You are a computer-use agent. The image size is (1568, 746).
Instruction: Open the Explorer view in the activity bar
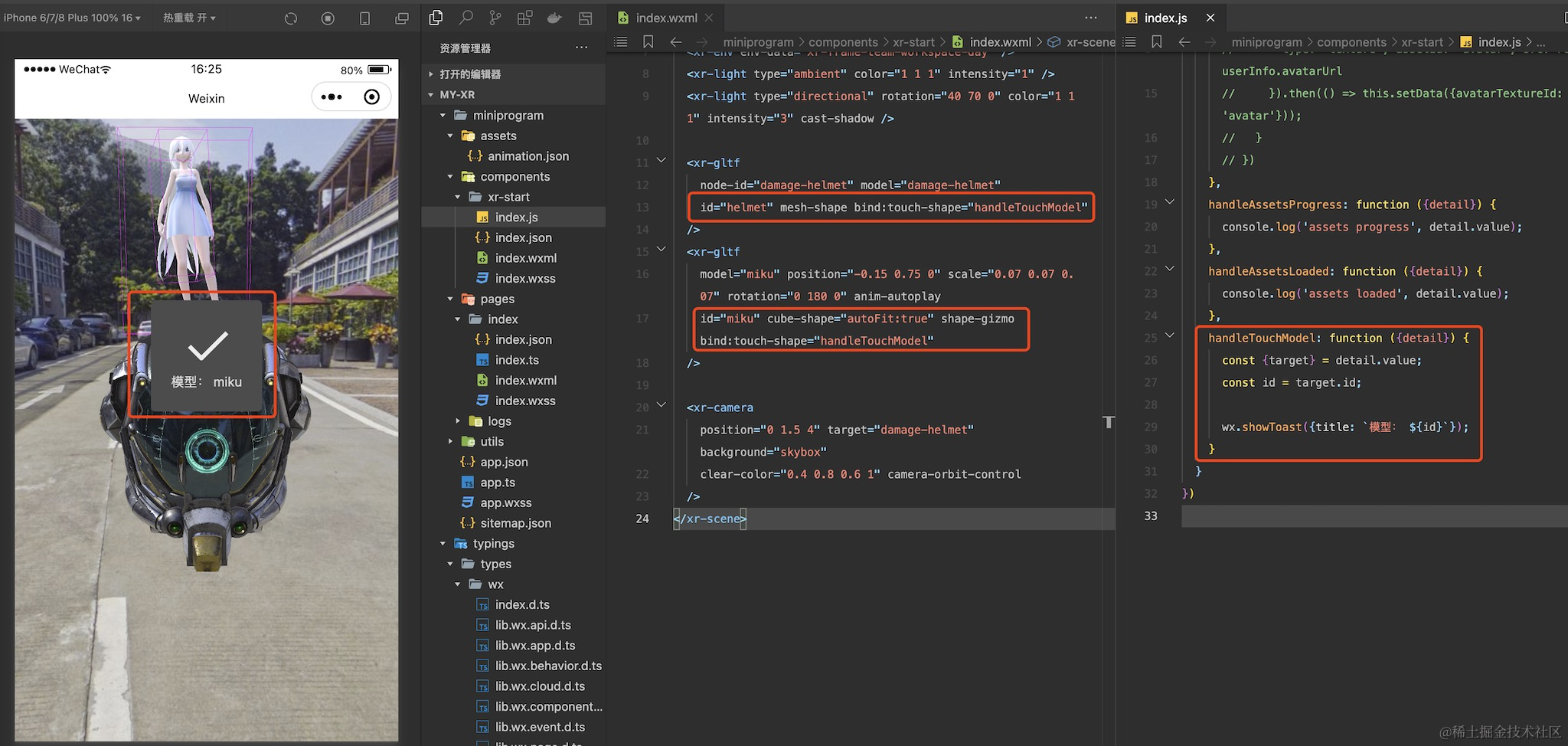(436, 18)
